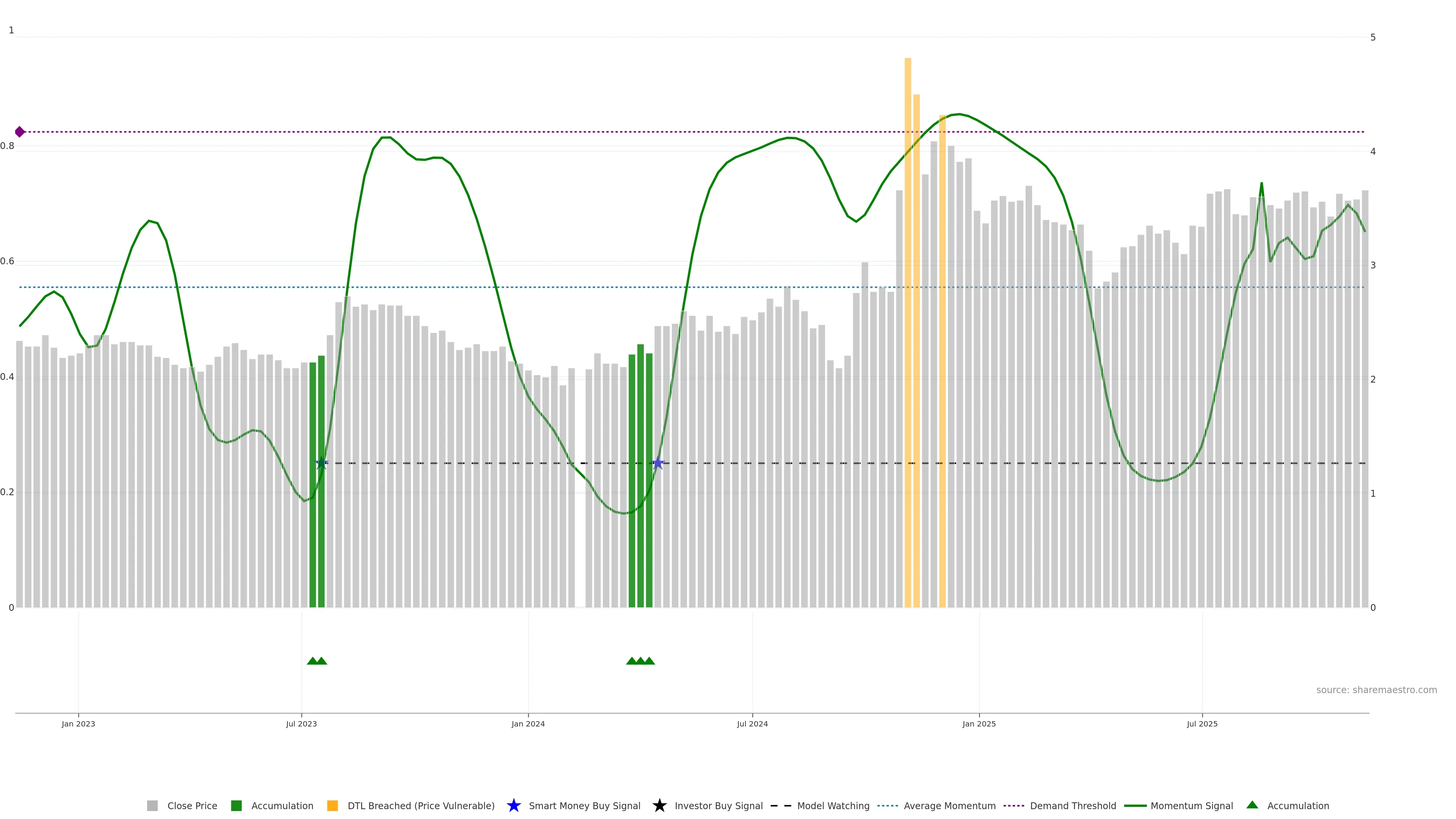Image resolution: width=1456 pixels, height=819 pixels.
Task: Click the Jan 2024 x-axis label
Action: tap(528, 723)
